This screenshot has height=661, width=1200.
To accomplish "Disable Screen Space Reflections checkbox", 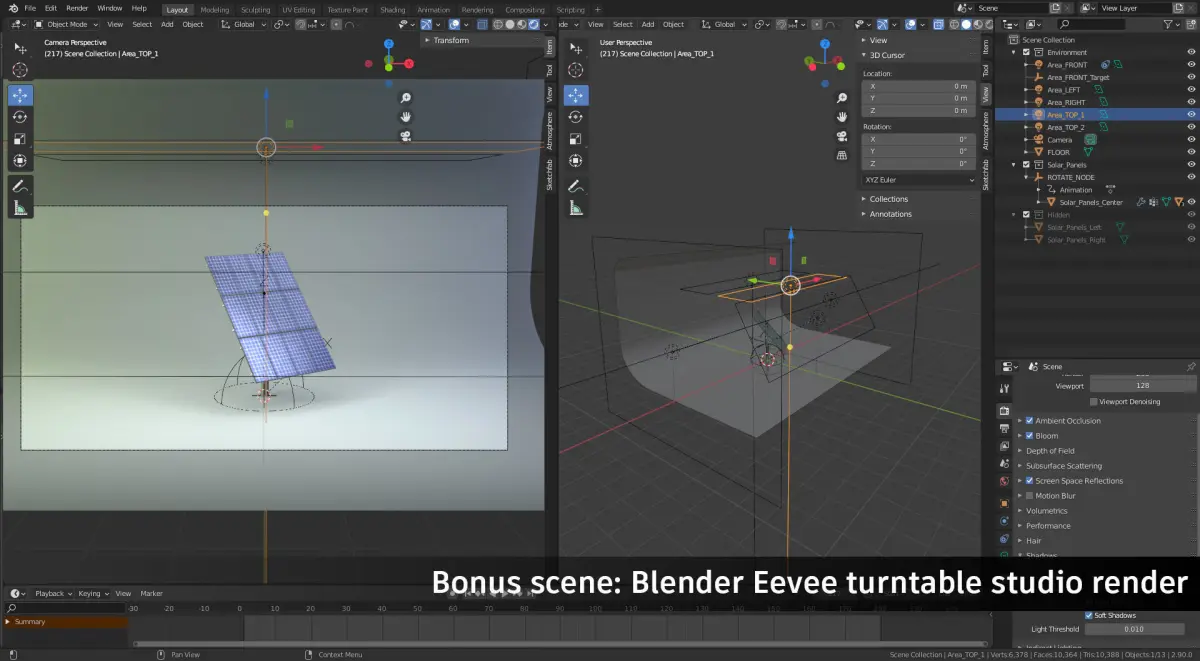I will click(x=1029, y=481).
